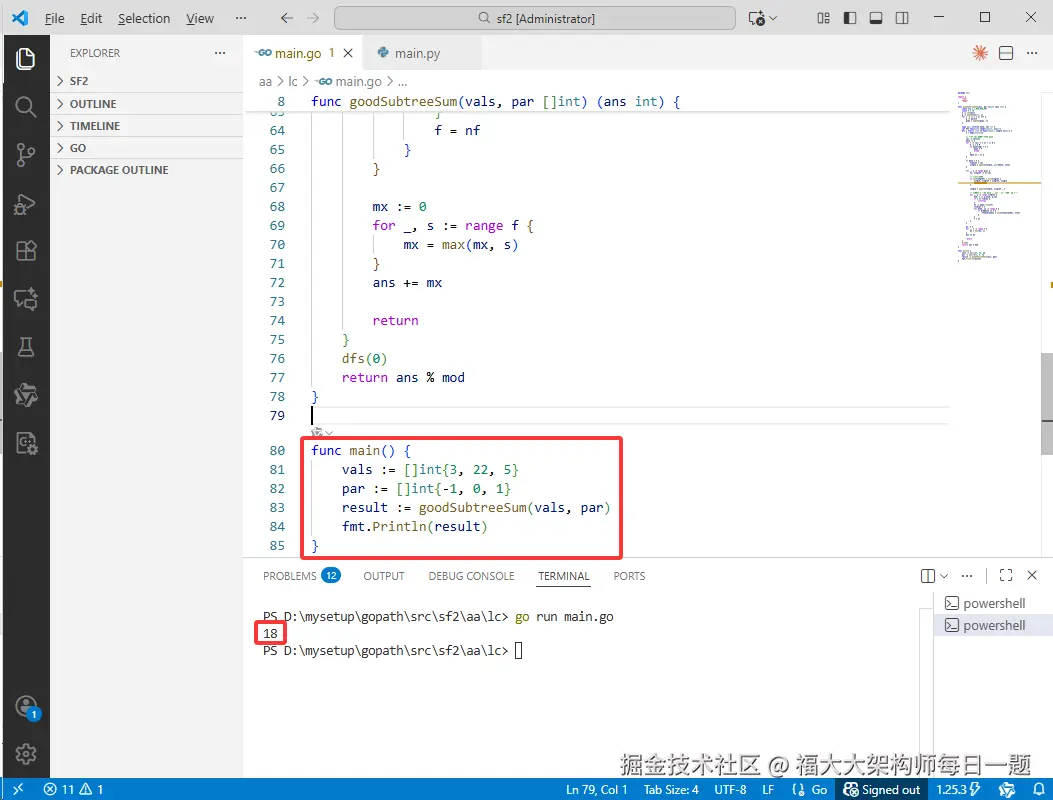Viewport: 1053px width, 800px height.
Task: Switch to the OUTPUT panel tab
Action: pos(383,576)
